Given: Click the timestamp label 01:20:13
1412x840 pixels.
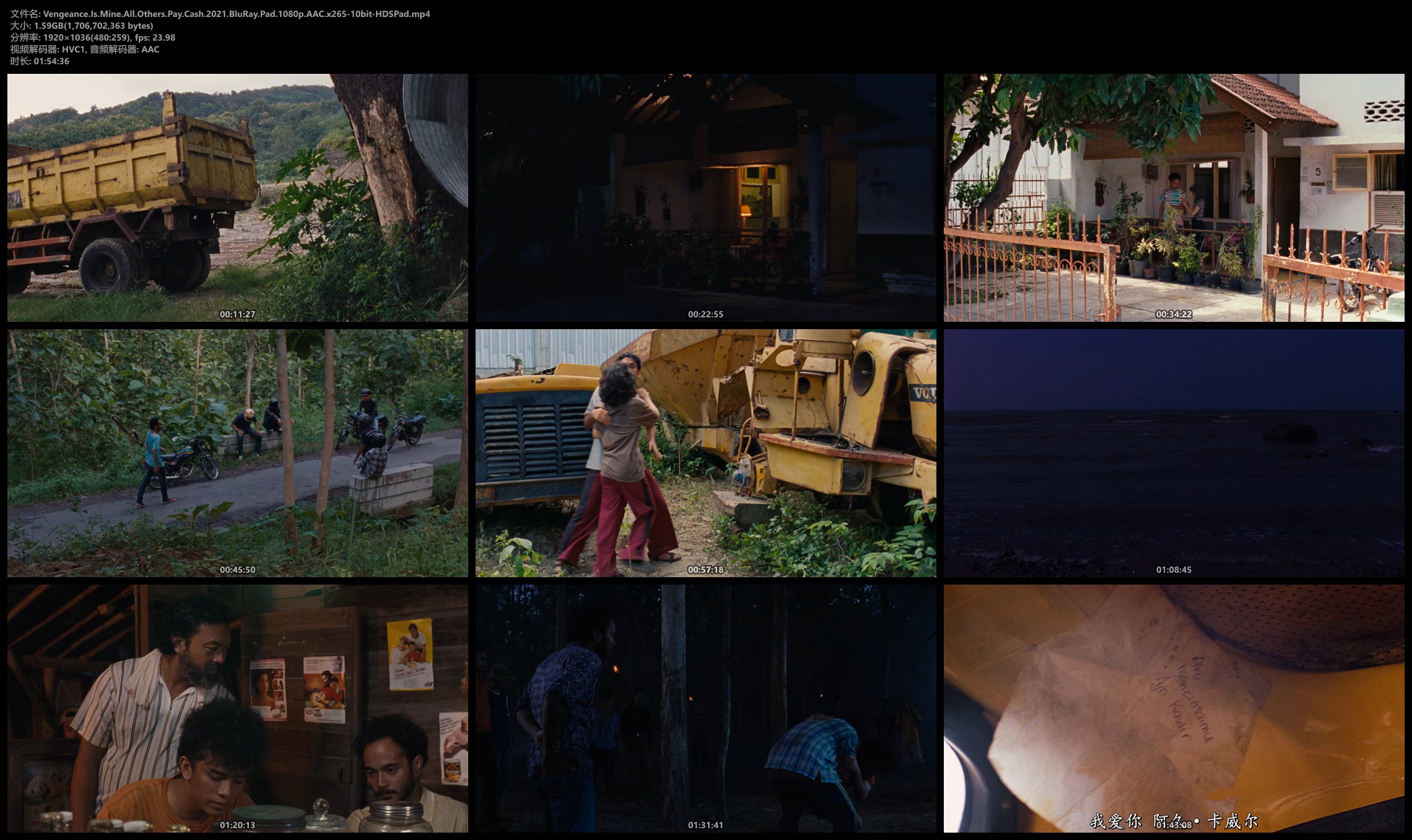Looking at the screenshot, I should click(x=238, y=825).
